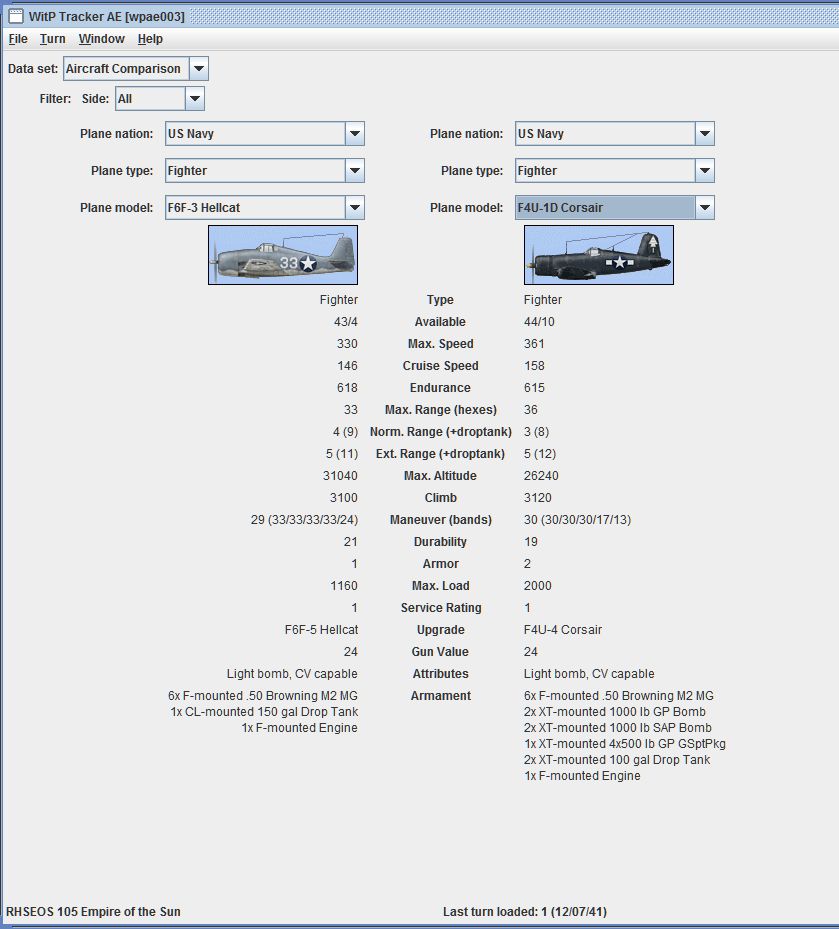Click the Maneuver (bands) row label

pyautogui.click(x=441, y=520)
